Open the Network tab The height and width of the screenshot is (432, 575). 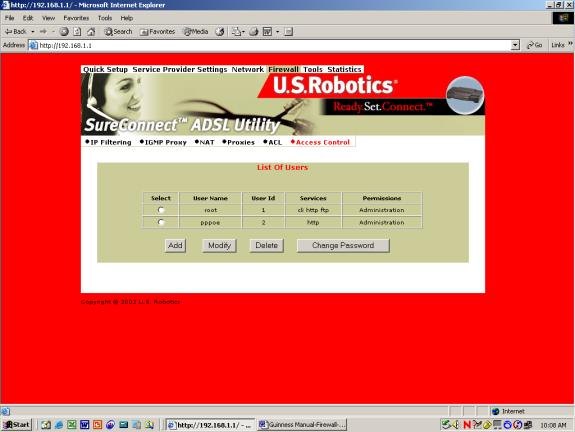[248, 69]
